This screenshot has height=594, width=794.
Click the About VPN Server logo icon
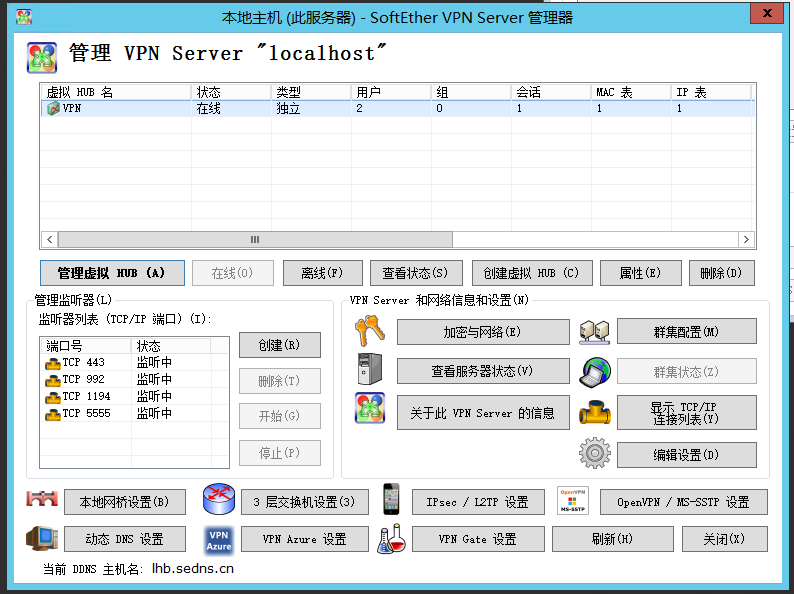point(370,408)
